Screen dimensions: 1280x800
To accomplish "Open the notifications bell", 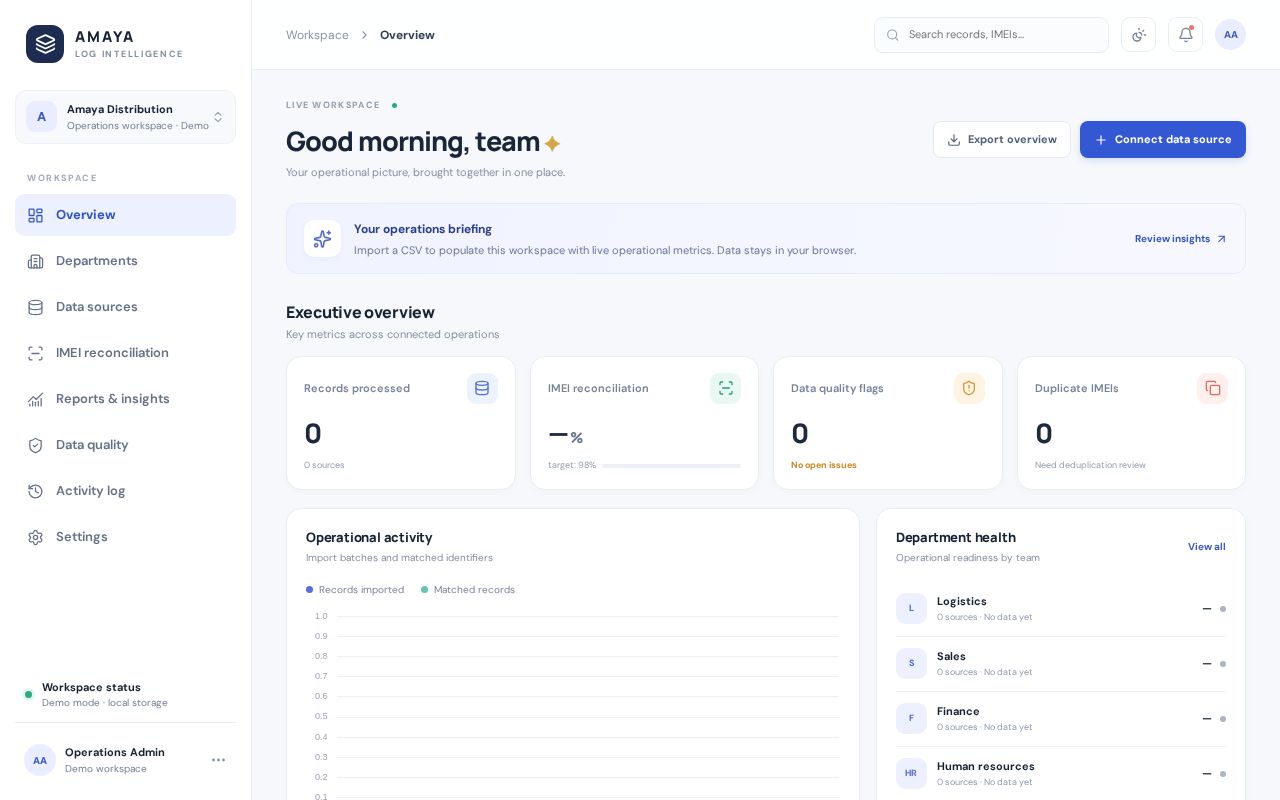I will pos(1185,35).
